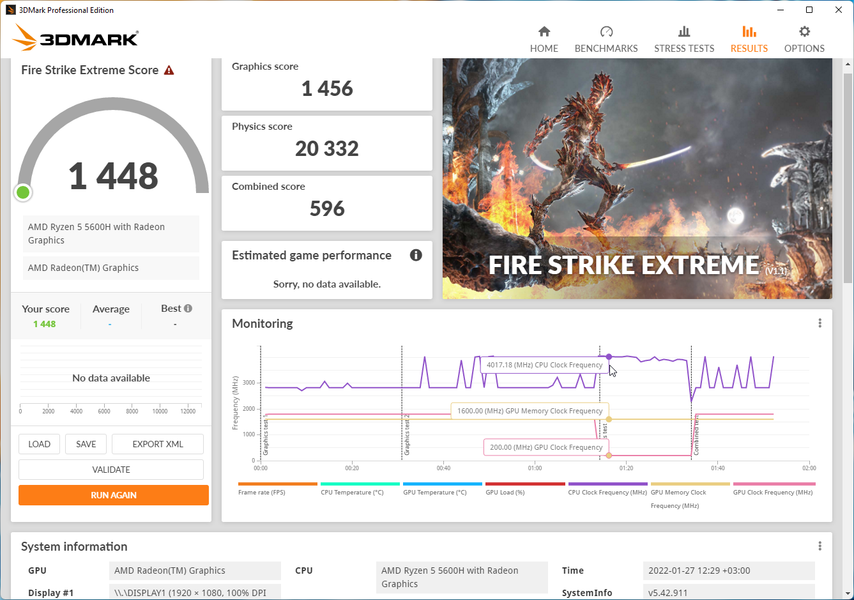Click the Fire Strike Extreme banner image
The height and width of the screenshot is (600, 854).
click(637, 179)
